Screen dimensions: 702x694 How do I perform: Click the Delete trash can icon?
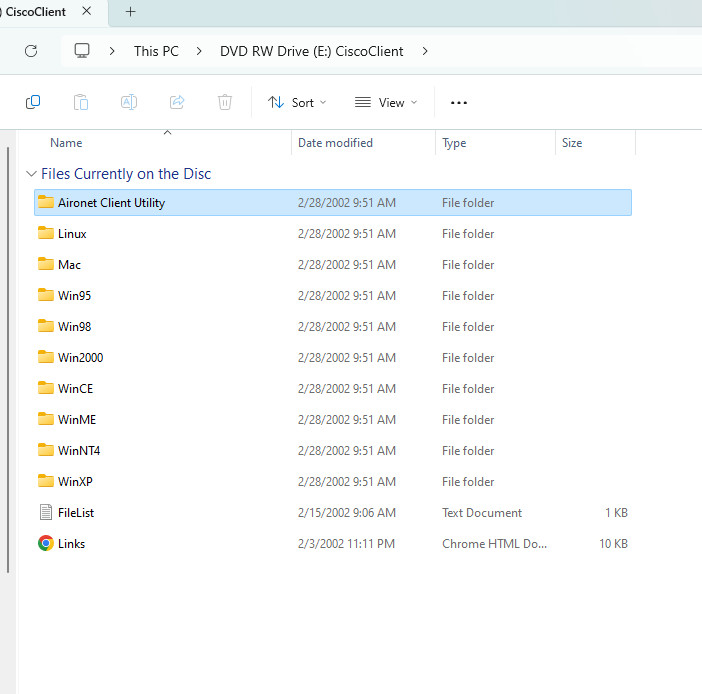pyautogui.click(x=225, y=103)
